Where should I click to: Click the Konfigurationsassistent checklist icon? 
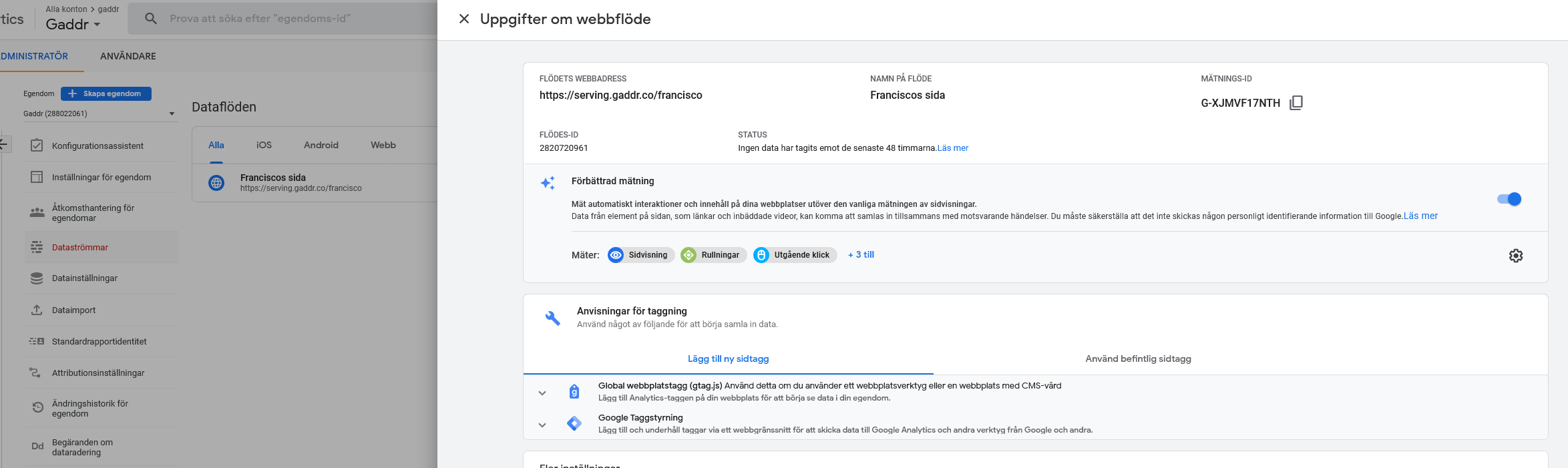coord(37,146)
